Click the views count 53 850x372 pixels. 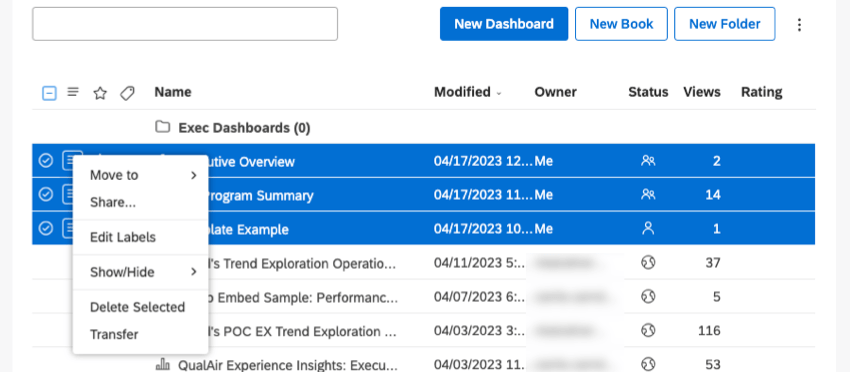coord(713,364)
